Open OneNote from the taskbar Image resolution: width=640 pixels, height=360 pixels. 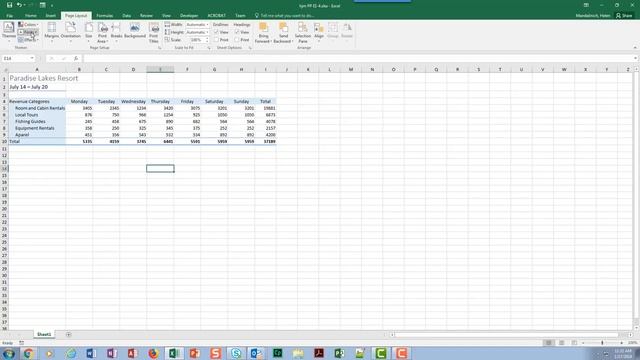pos(111,353)
